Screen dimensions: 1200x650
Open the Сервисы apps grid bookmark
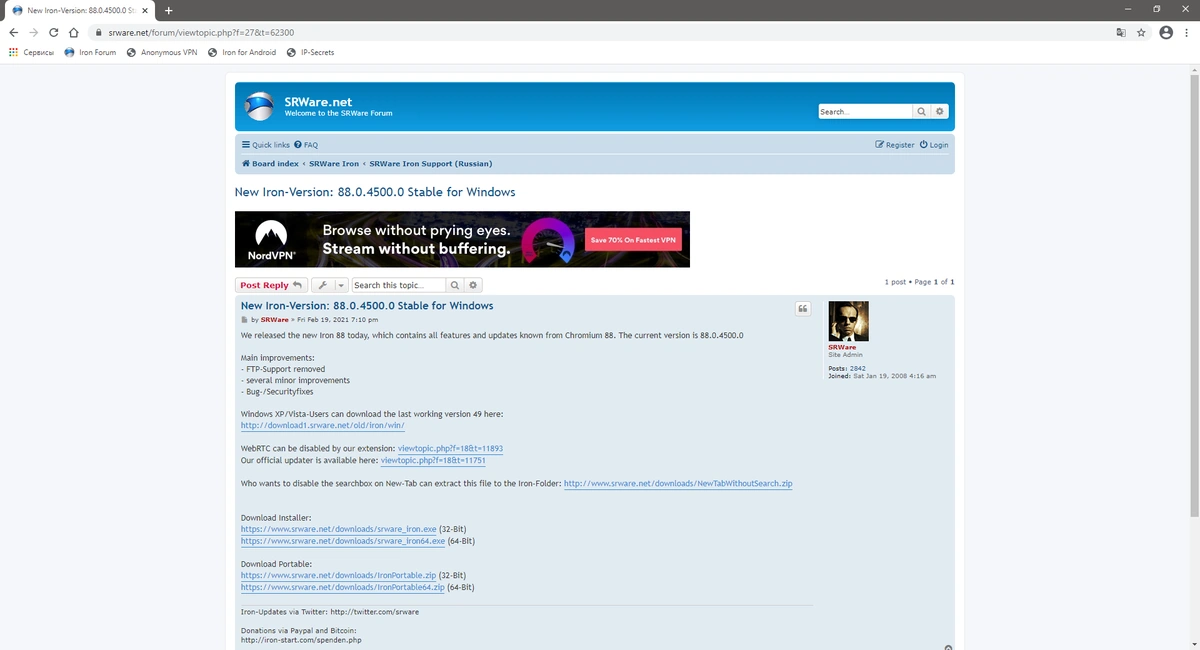(x=31, y=52)
